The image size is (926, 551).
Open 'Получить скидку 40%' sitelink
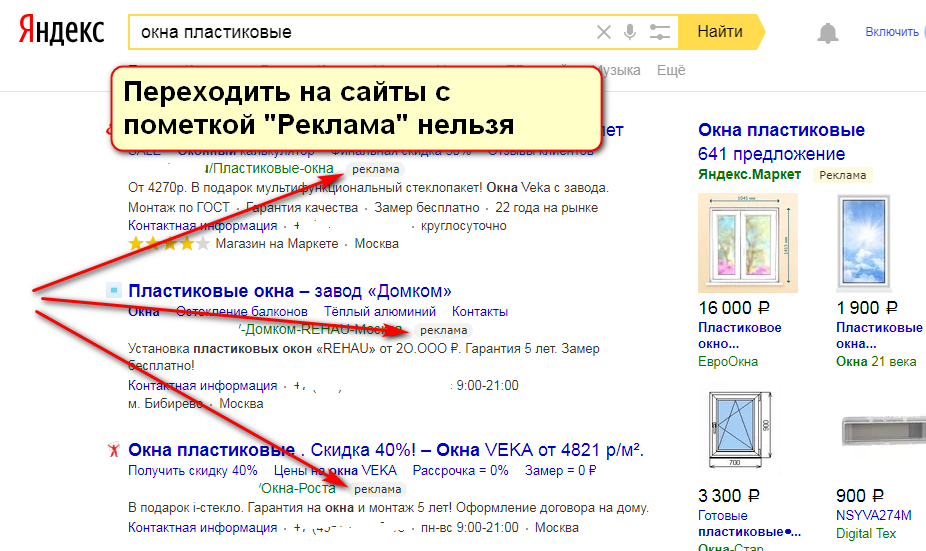(x=193, y=471)
